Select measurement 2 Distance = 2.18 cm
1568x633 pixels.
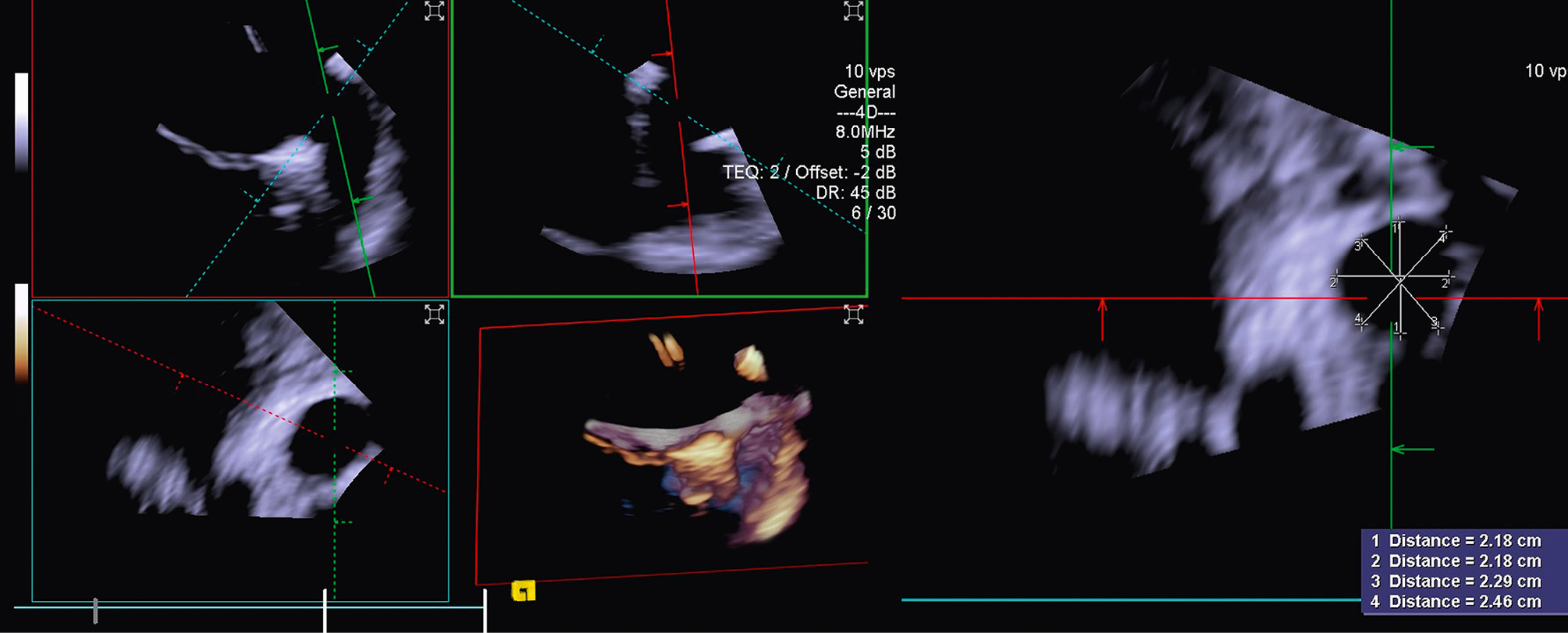coord(1456,561)
